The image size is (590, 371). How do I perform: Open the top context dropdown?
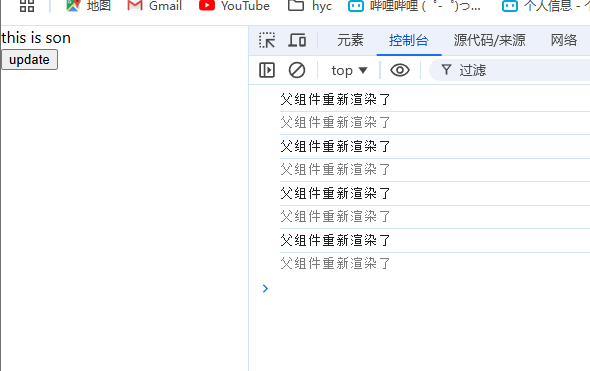click(x=349, y=70)
